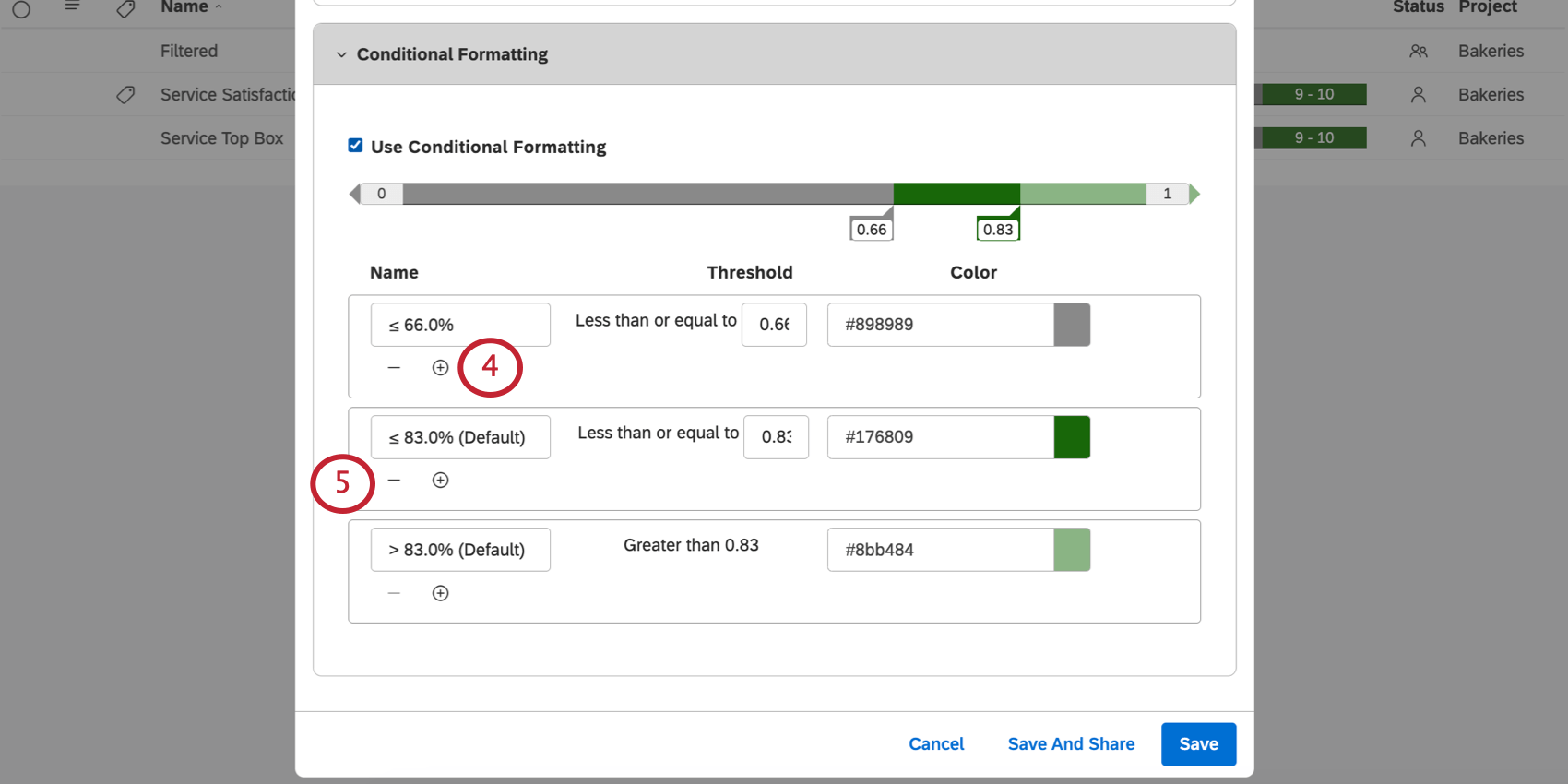The width and height of the screenshot is (1568, 784).
Task: Uncheck Use Conditional Formatting checkbox
Action: [x=355, y=146]
